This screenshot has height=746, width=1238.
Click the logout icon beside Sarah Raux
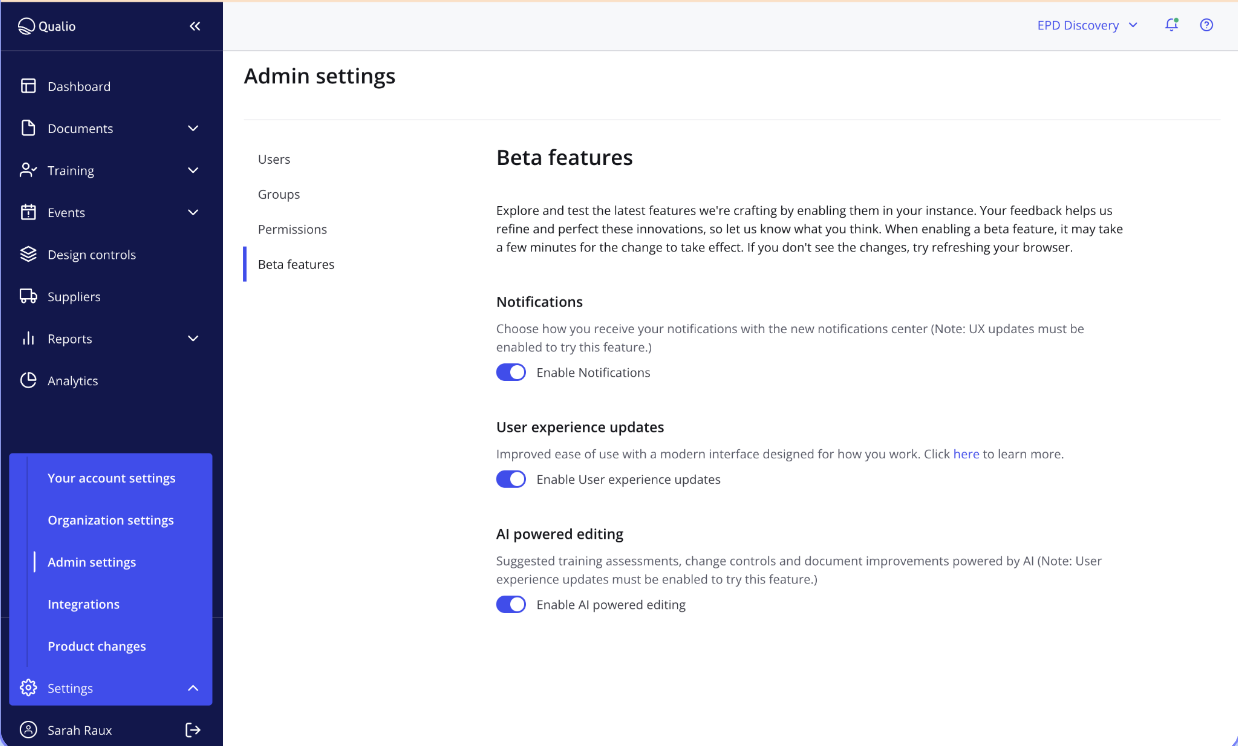coord(193,730)
